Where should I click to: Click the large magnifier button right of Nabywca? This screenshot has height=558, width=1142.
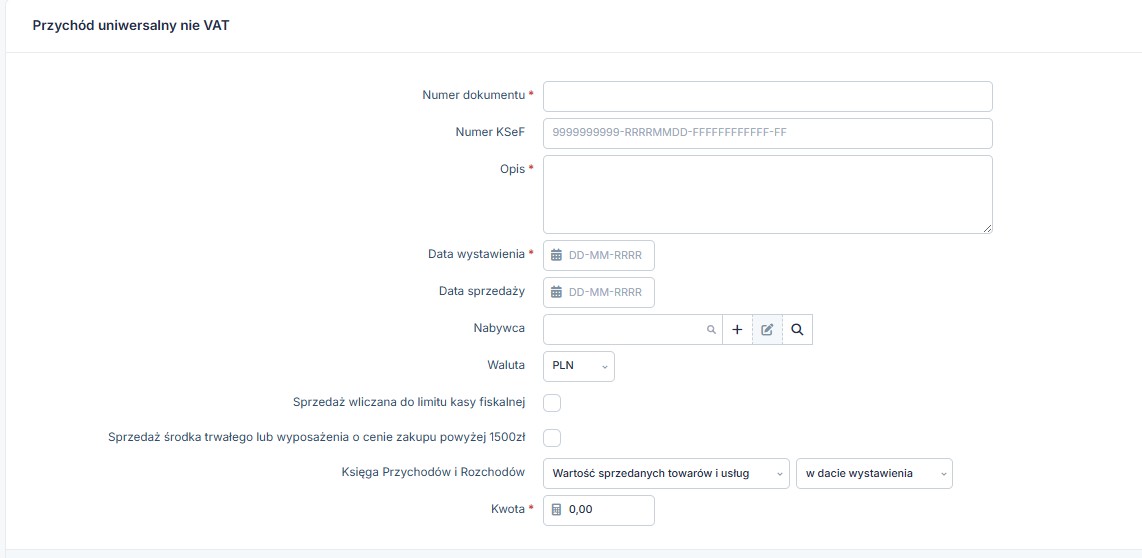797,329
